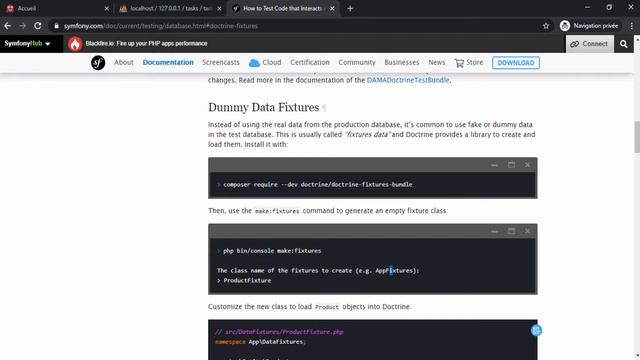Open Chrome three-dot menu
Screen dimensions: 640x360
(x=632, y=26)
